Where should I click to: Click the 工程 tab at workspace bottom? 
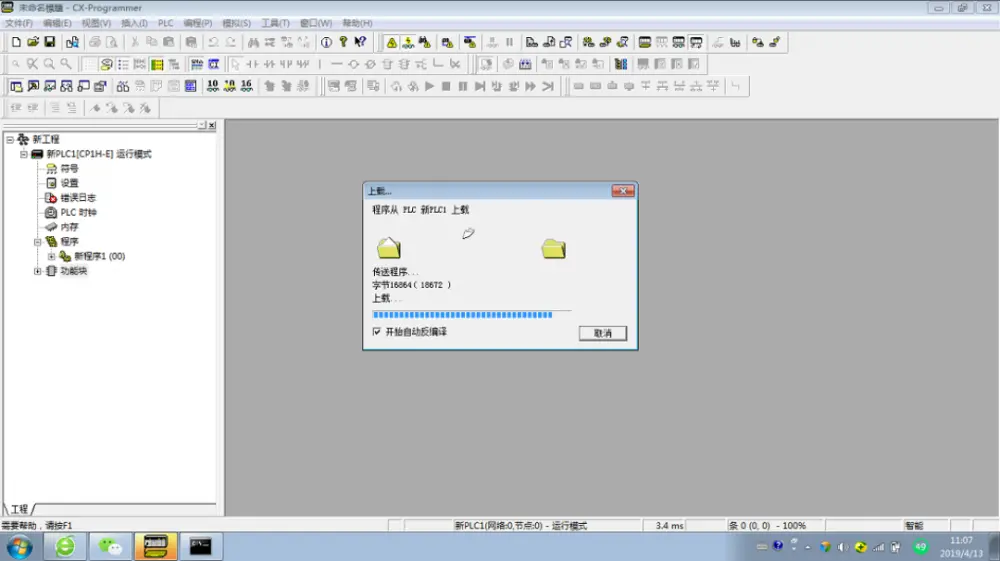coord(19,509)
